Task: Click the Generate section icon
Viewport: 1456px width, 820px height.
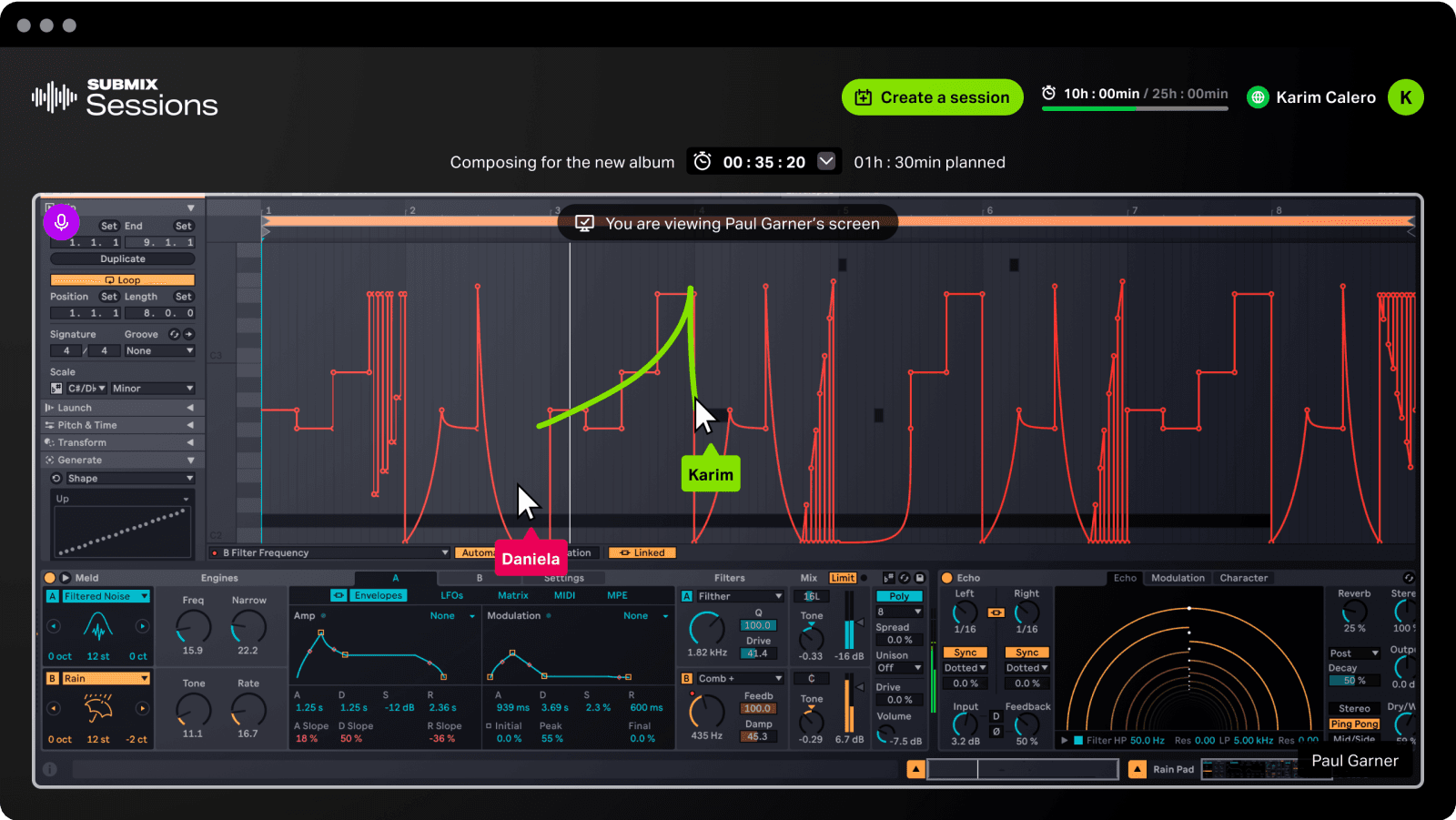Action: pyautogui.click(x=49, y=460)
